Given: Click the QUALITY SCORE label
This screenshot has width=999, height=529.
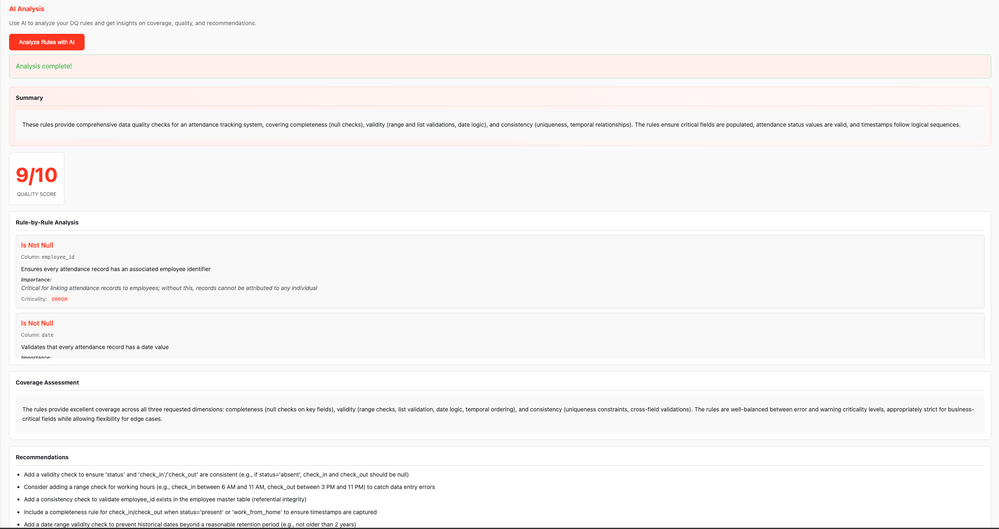Looking at the screenshot, I should coord(37,194).
